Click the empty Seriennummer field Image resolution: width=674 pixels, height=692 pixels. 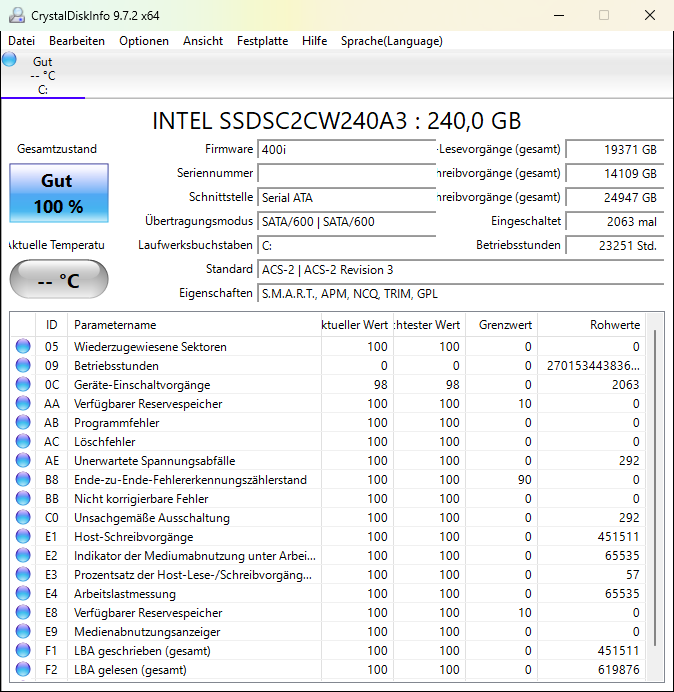[x=347, y=173]
